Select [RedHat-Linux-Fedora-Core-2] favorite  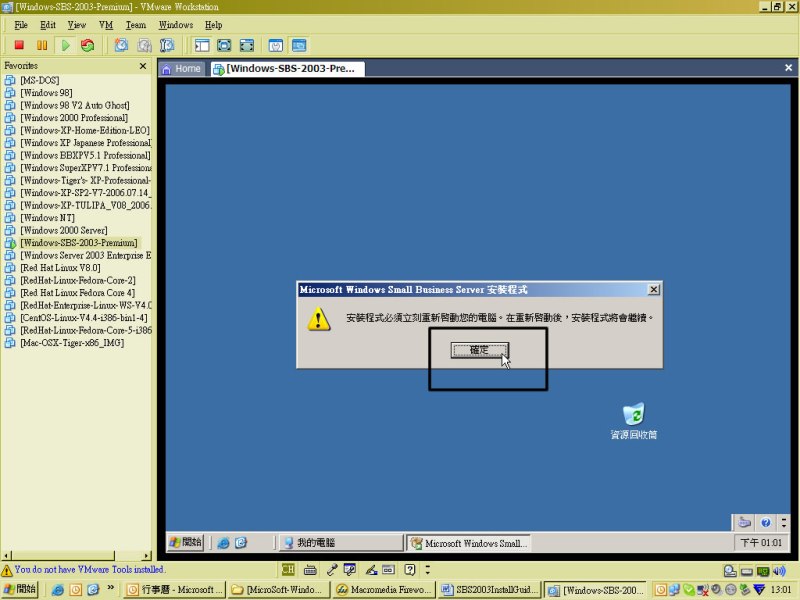coord(78,280)
